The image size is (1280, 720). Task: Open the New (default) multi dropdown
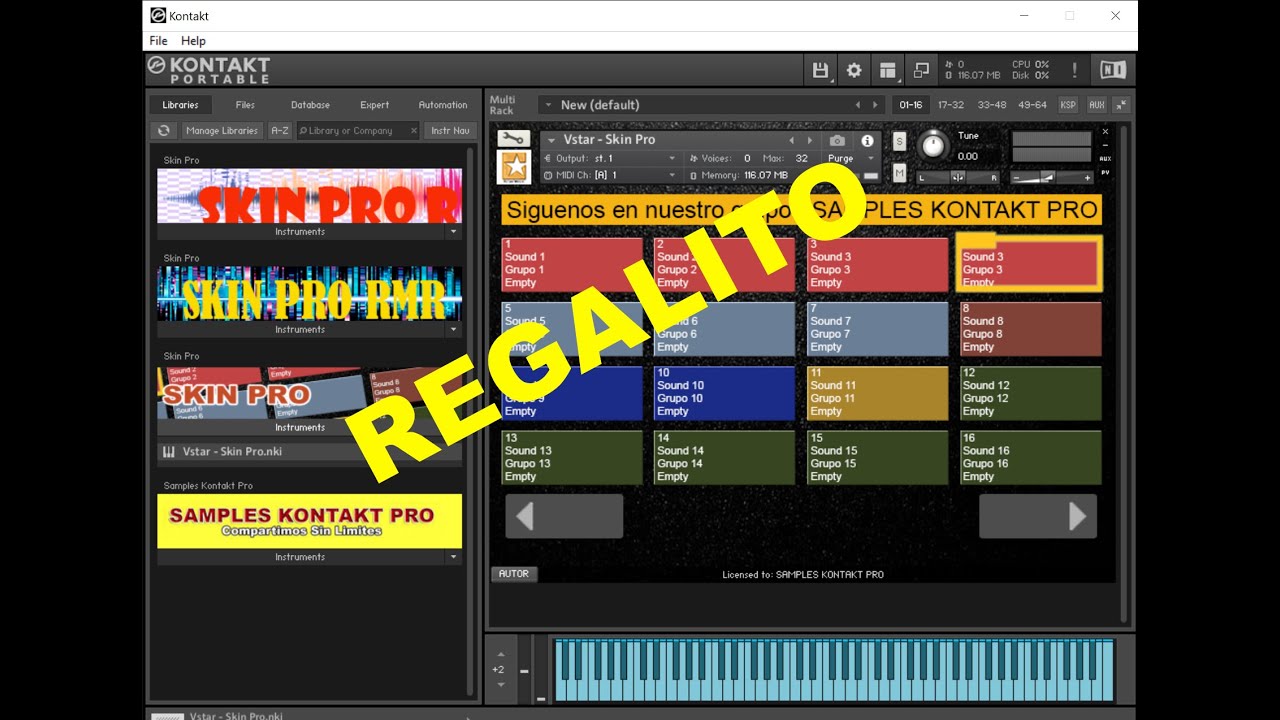[548, 105]
